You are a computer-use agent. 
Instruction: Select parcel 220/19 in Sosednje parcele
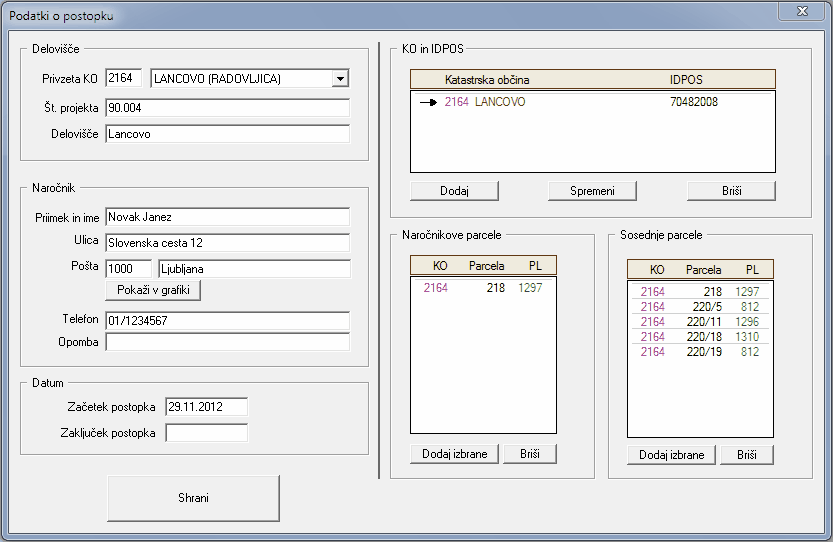pyautogui.click(x=700, y=352)
